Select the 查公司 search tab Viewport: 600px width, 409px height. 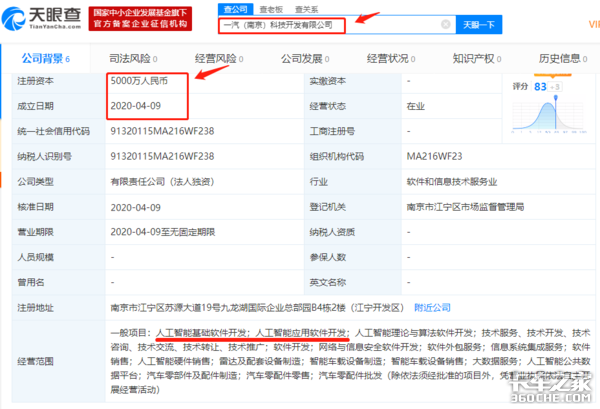click(235, 9)
